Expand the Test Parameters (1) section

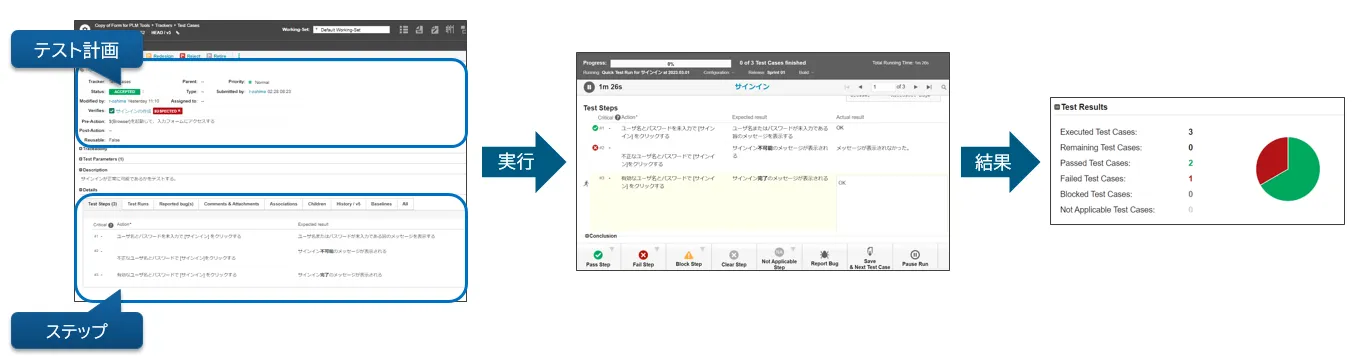tap(102, 158)
